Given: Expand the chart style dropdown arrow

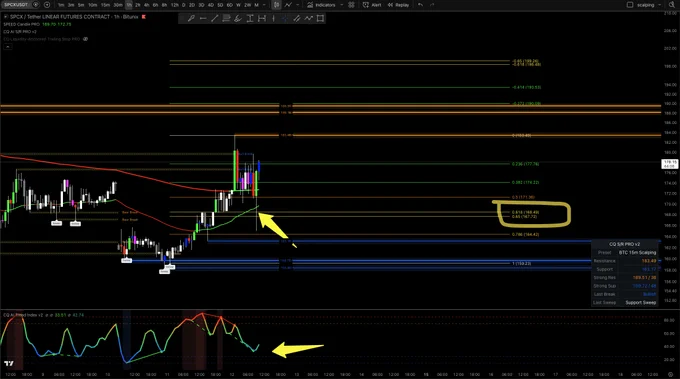Looking at the screenshot, I should pos(298,5).
